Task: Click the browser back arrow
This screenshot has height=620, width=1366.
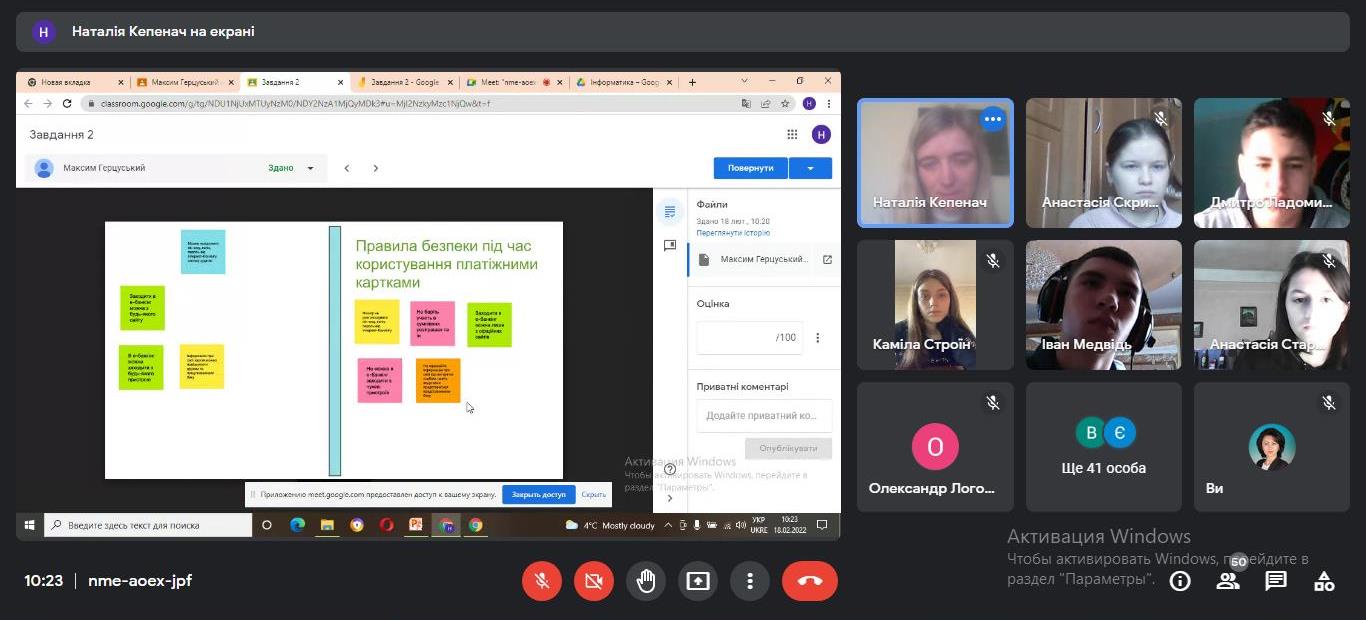Action: [28, 103]
